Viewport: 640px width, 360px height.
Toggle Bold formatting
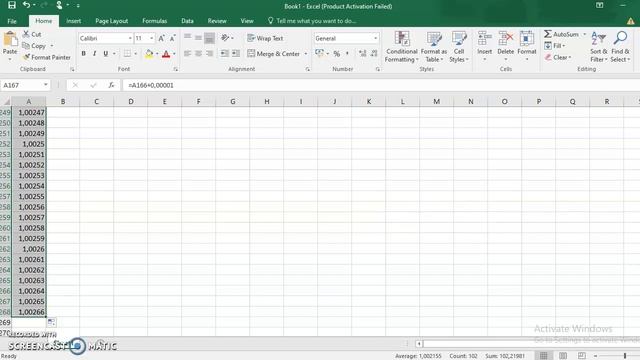pyautogui.click(x=84, y=53)
